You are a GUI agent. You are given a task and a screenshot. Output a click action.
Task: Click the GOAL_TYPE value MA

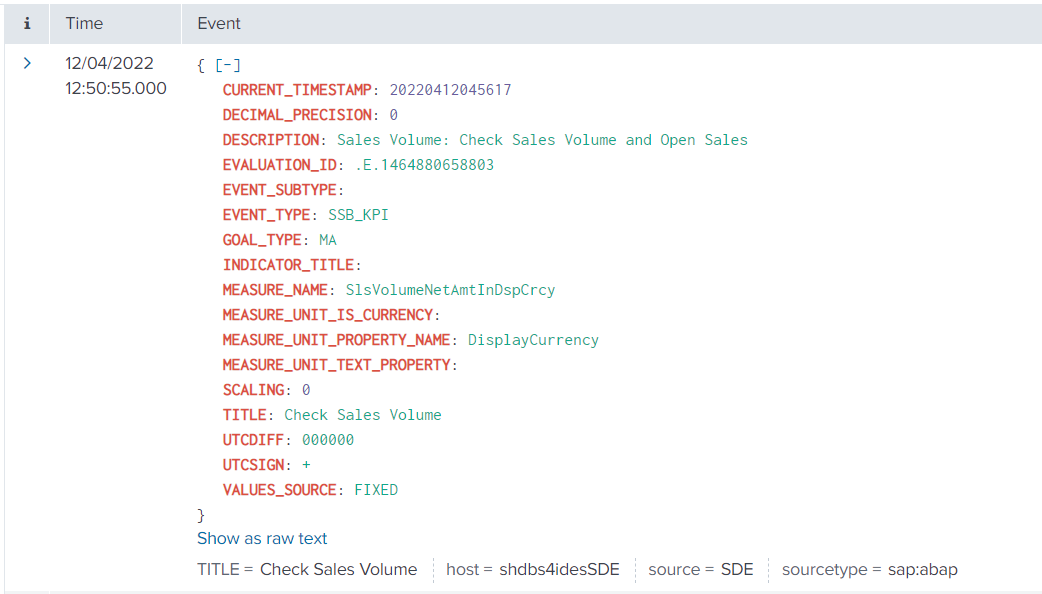coord(328,240)
